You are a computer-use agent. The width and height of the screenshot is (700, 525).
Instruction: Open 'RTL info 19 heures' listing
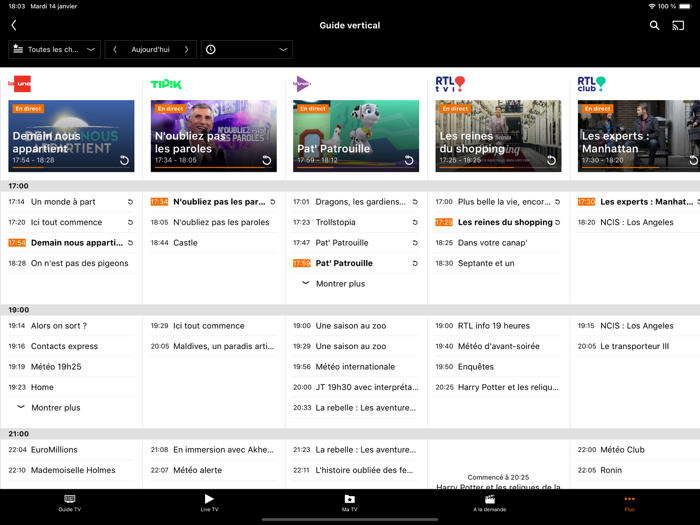(498, 326)
